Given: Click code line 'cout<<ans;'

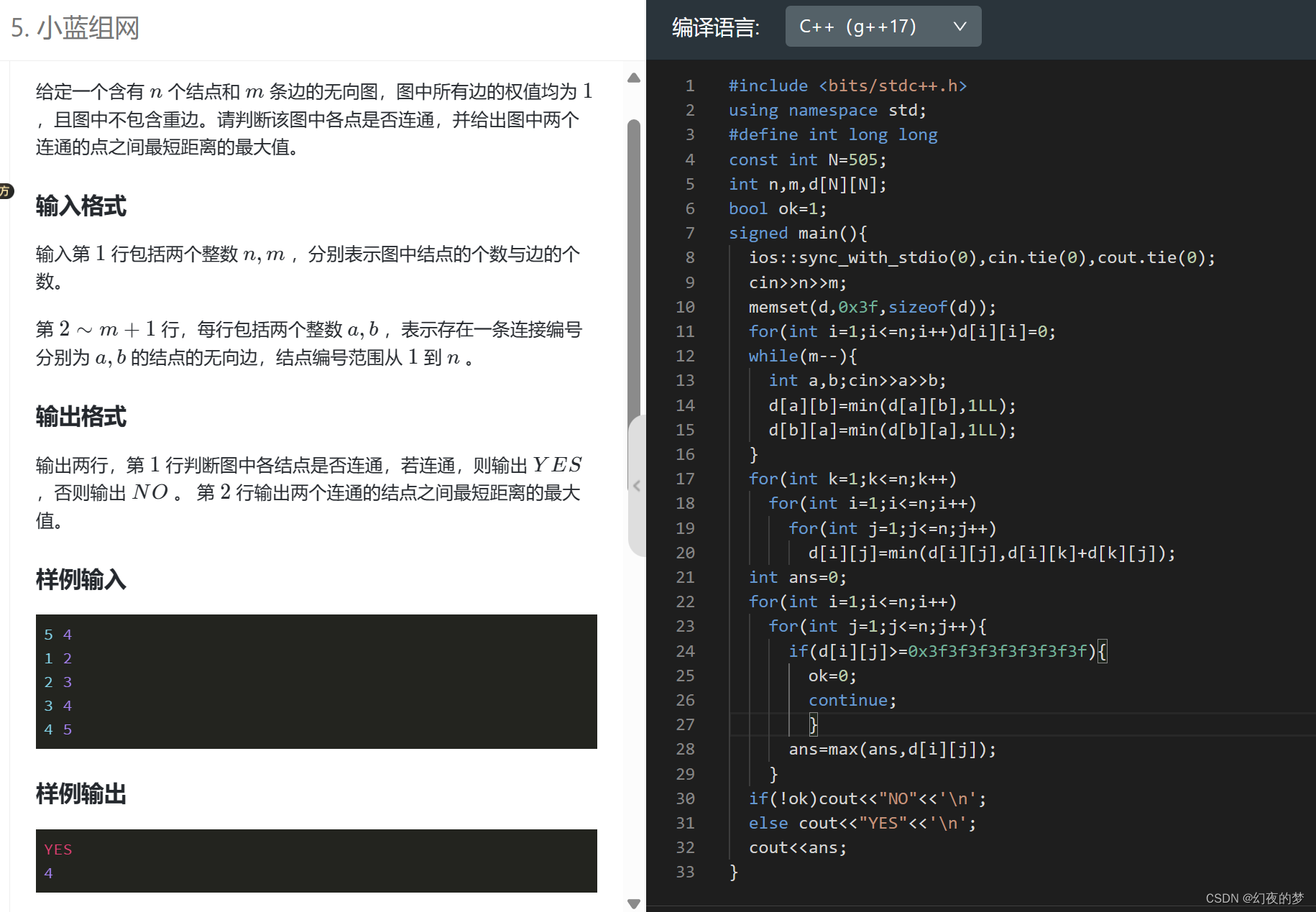Looking at the screenshot, I should coord(798,847).
